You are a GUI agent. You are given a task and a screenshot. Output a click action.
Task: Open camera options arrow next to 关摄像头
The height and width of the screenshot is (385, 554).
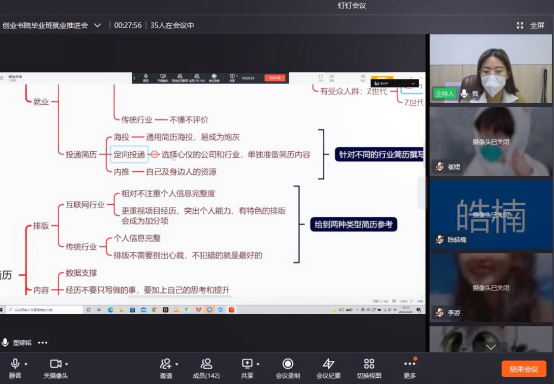(67, 364)
